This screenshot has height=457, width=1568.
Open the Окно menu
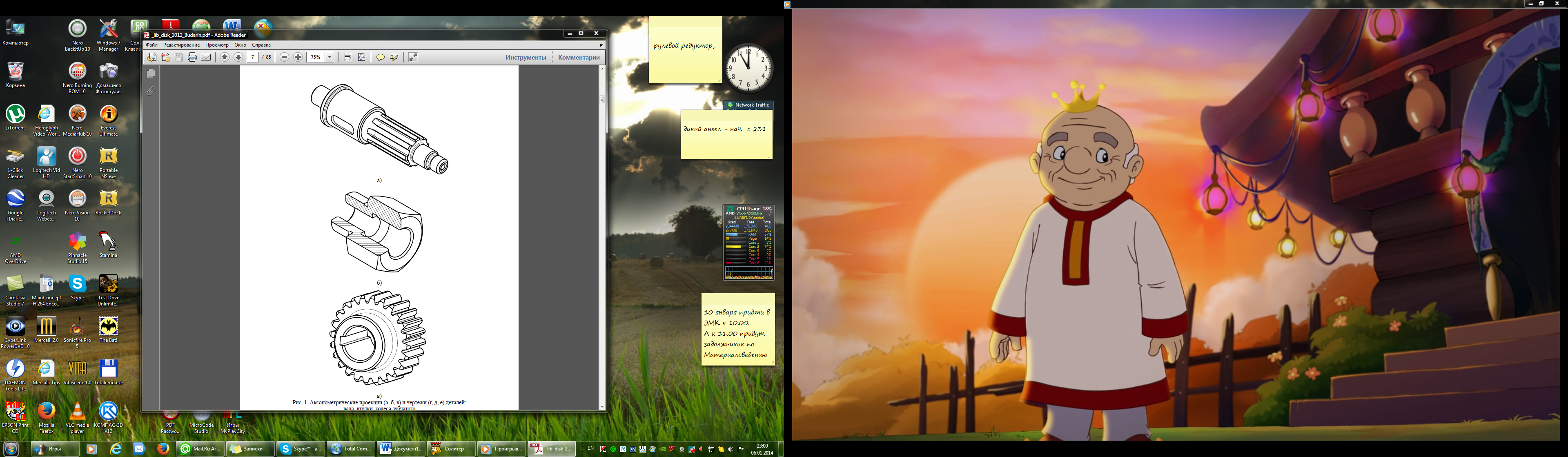point(241,45)
